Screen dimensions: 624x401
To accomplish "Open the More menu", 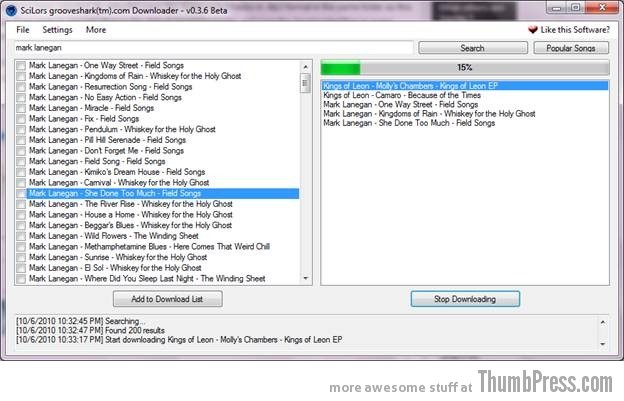I will [96, 30].
